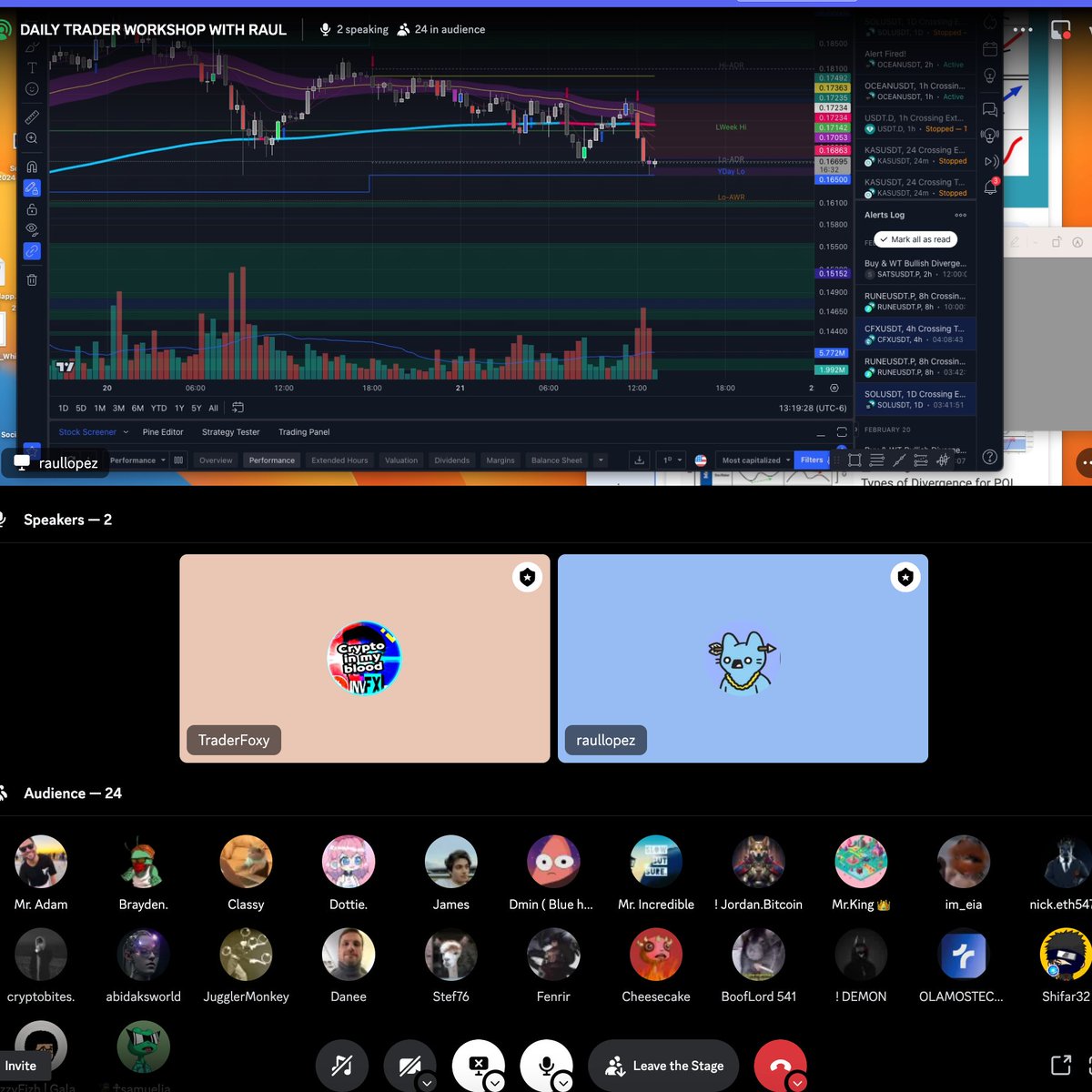This screenshot has width=1092, height=1092.
Task: Open the OCEANUSDT 1h Crossing alert
Action: point(917,91)
